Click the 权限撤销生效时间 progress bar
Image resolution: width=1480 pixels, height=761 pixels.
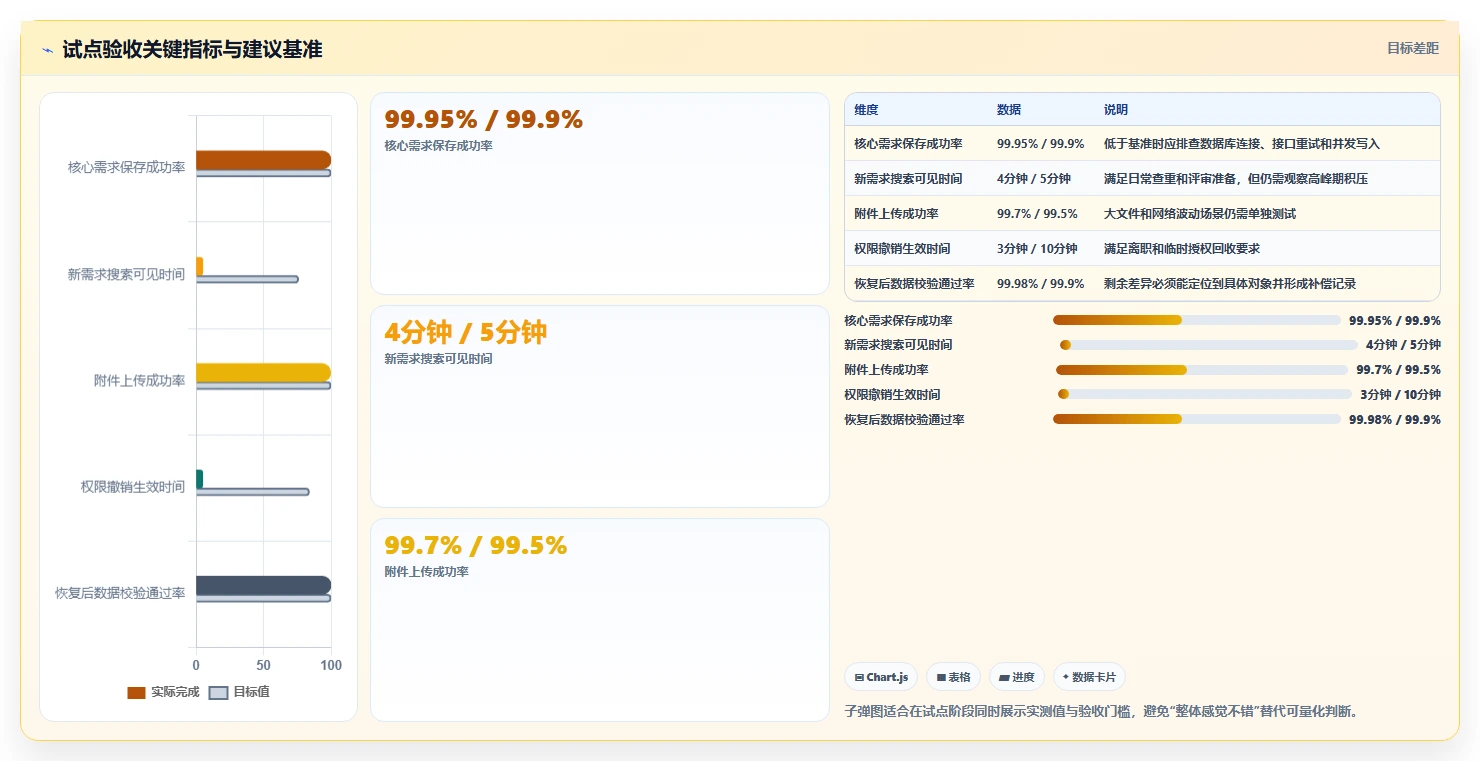1204,394
